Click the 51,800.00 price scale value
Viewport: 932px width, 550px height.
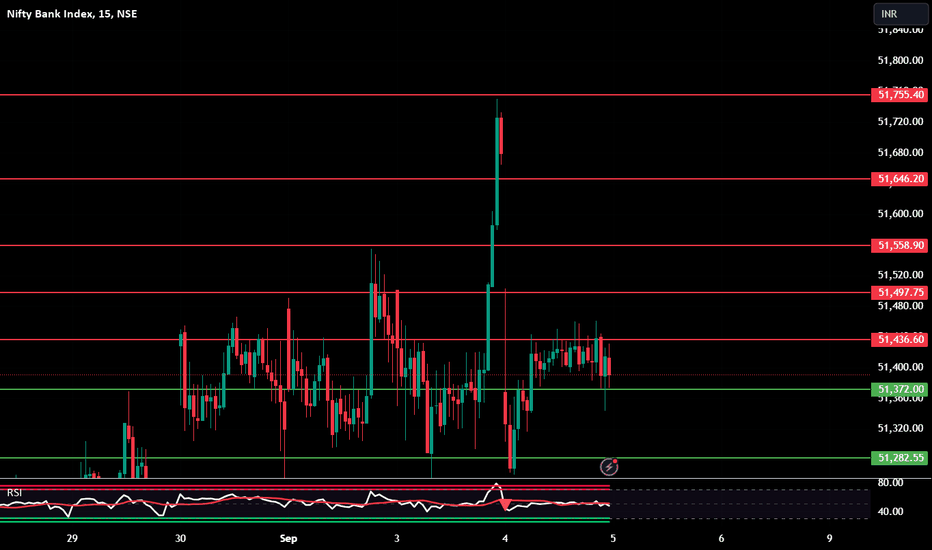[x=900, y=60]
